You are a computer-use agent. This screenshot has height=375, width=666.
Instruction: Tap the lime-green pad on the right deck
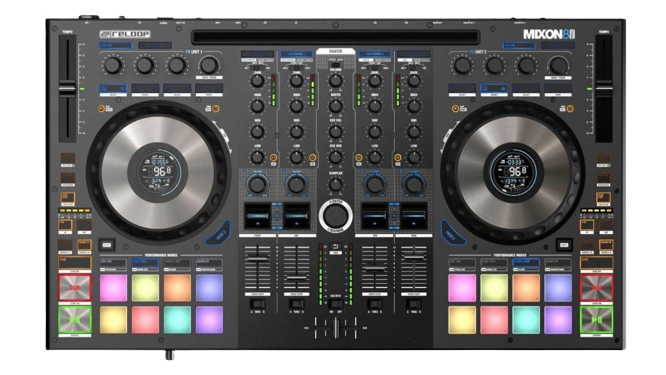pyautogui.click(x=494, y=288)
